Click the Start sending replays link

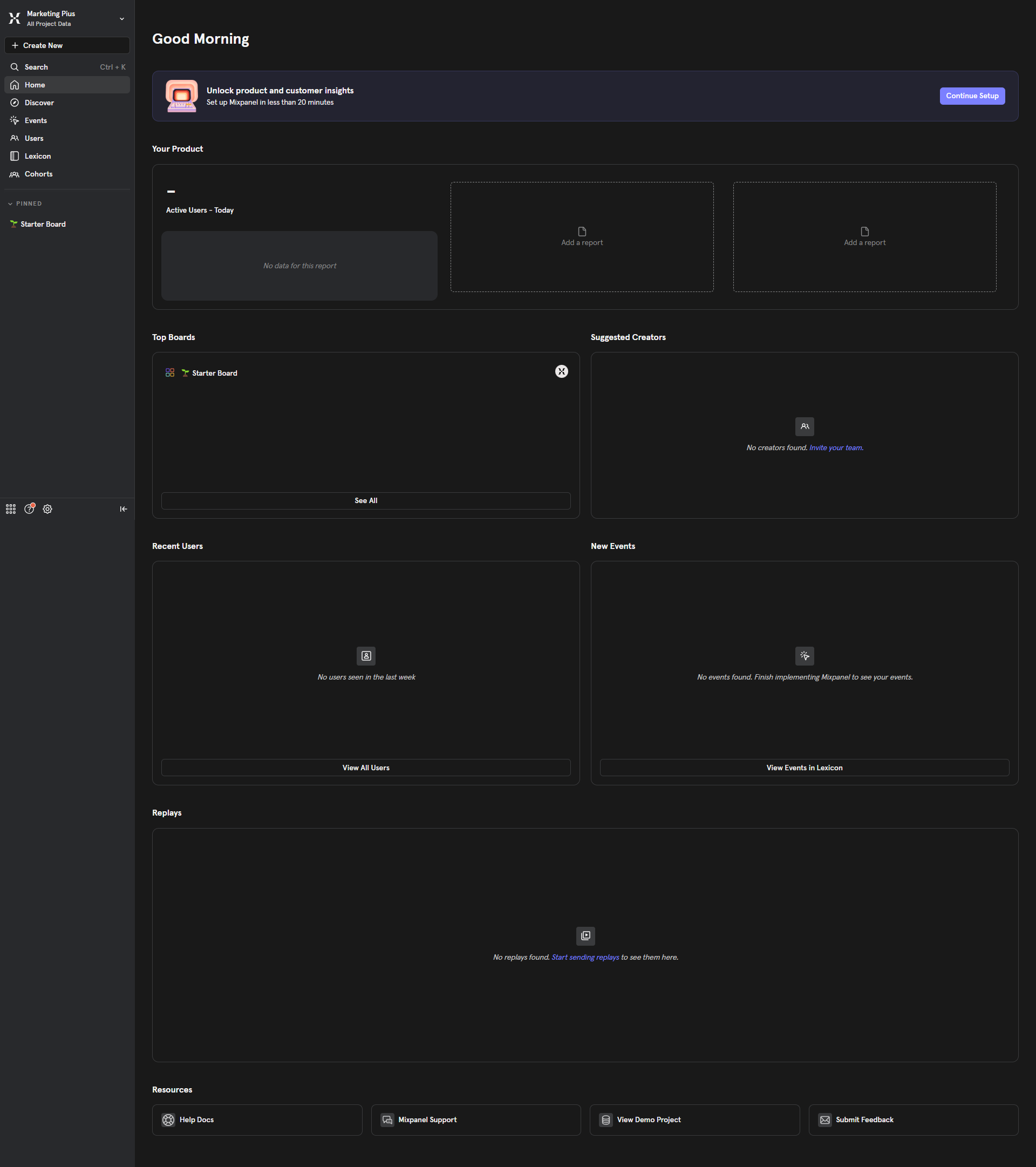[x=585, y=957]
